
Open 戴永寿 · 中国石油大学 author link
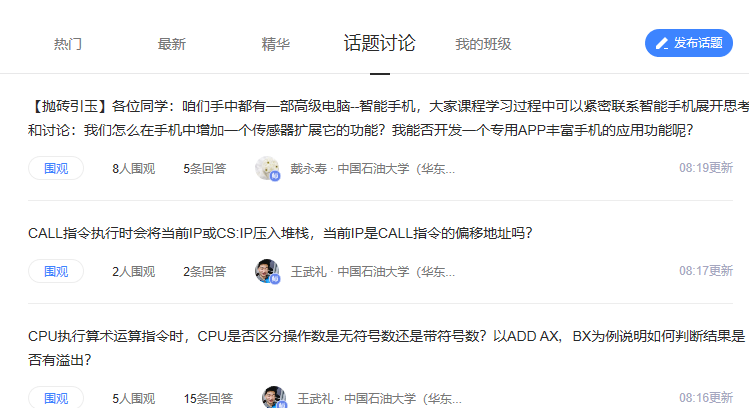373,169
